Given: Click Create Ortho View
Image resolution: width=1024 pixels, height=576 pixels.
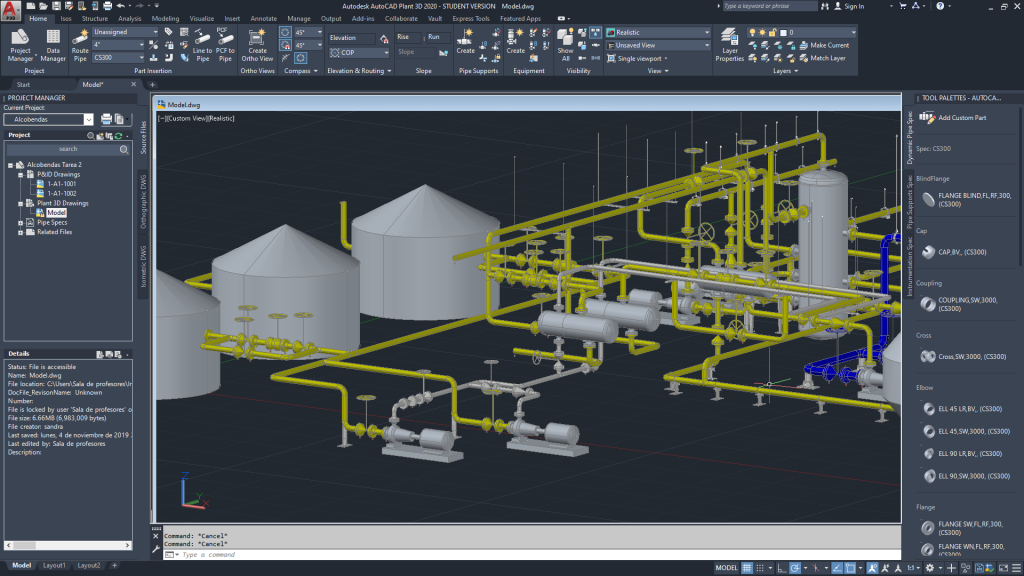Looking at the screenshot, I should click(257, 45).
